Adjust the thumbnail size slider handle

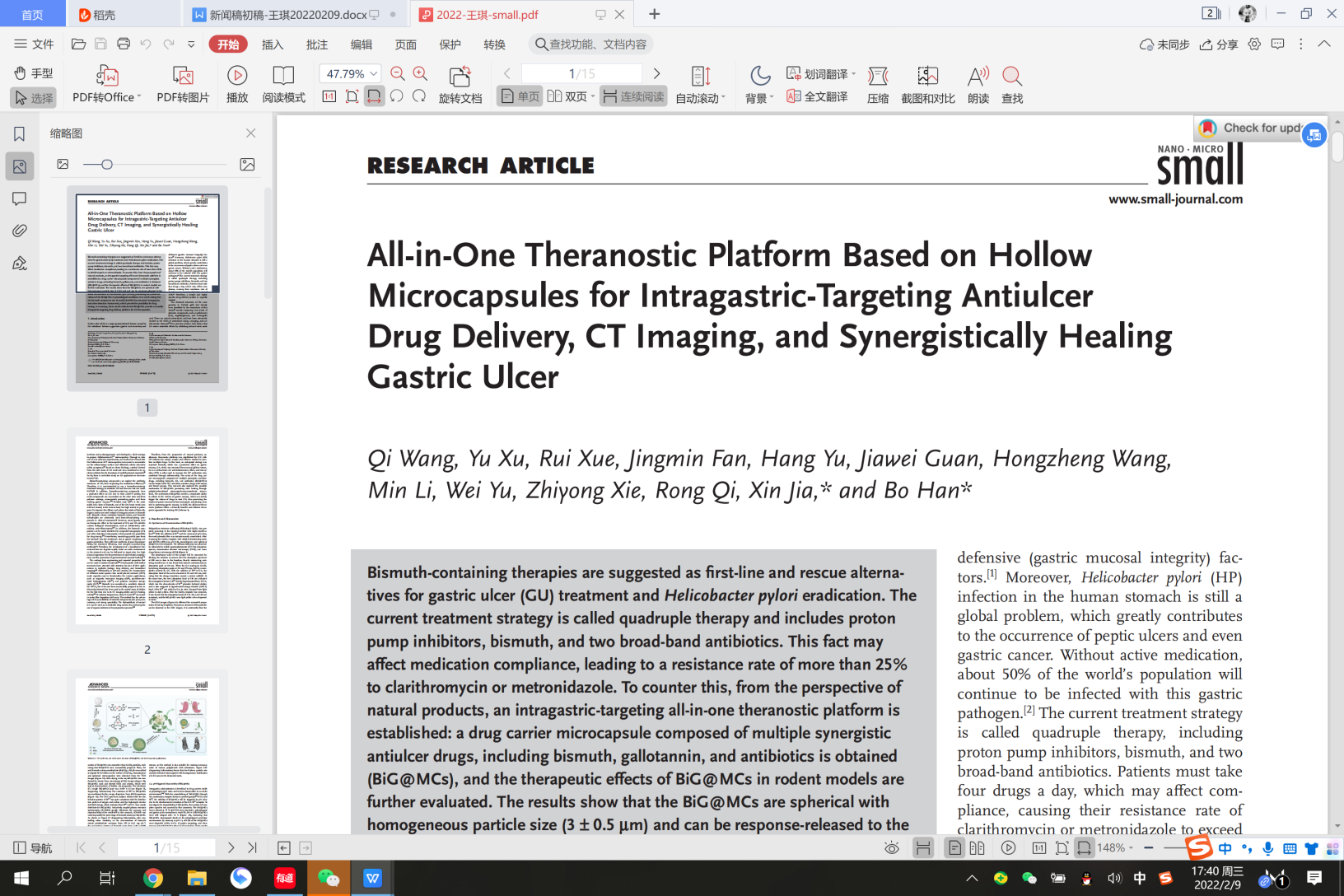click(106, 165)
